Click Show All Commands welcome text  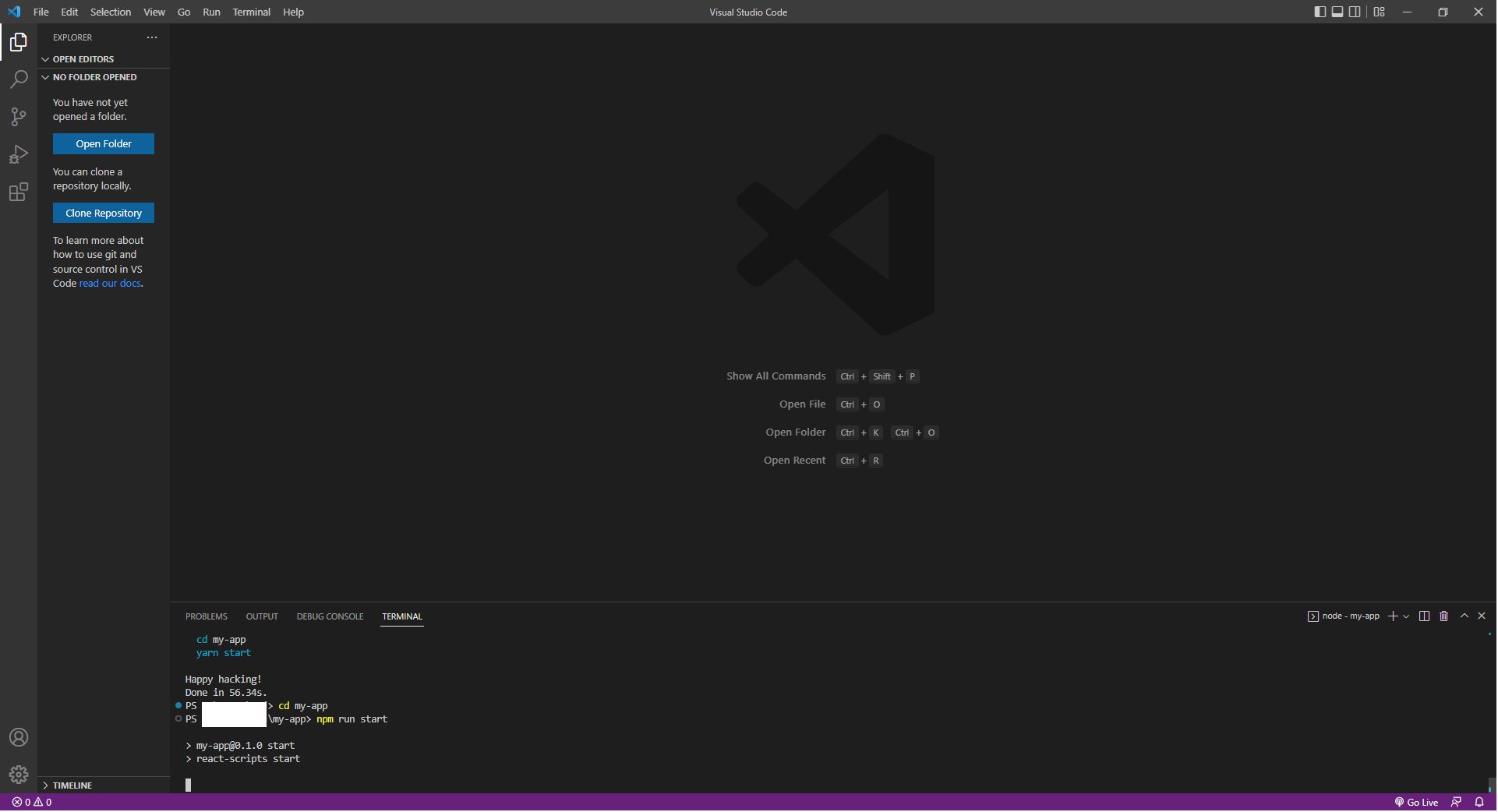click(x=776, y=376)
